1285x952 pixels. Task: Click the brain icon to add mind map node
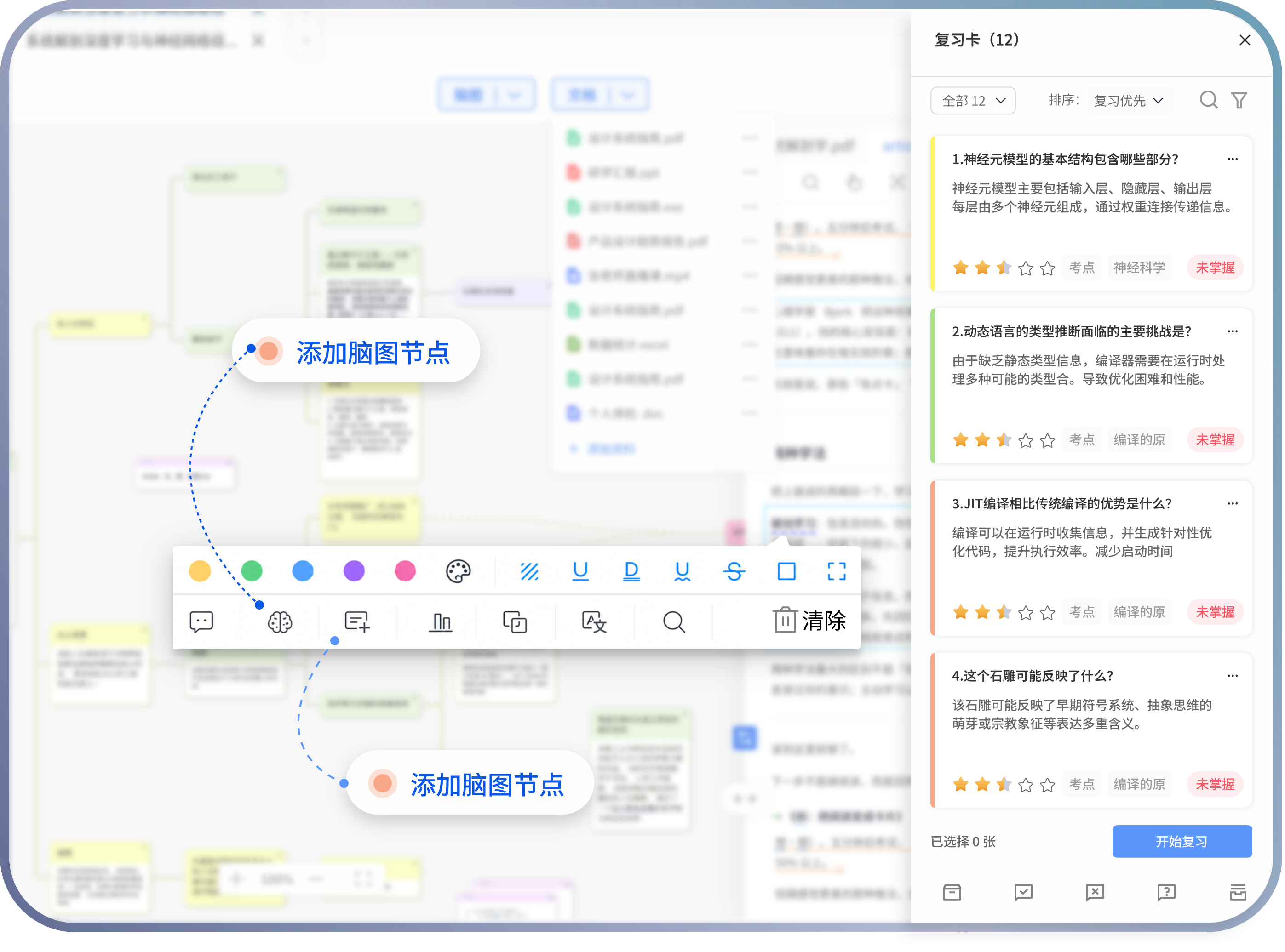tap(280, 622)
